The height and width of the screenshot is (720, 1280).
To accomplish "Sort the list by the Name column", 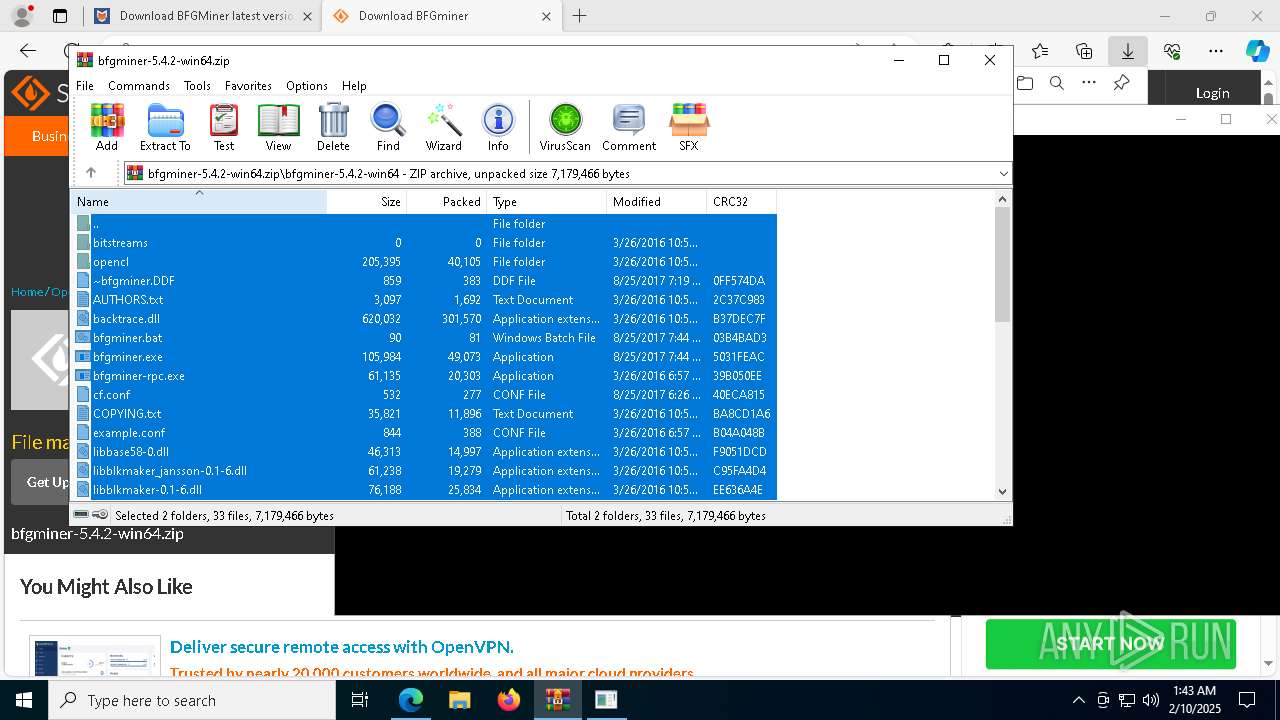I will coord(199,202).
